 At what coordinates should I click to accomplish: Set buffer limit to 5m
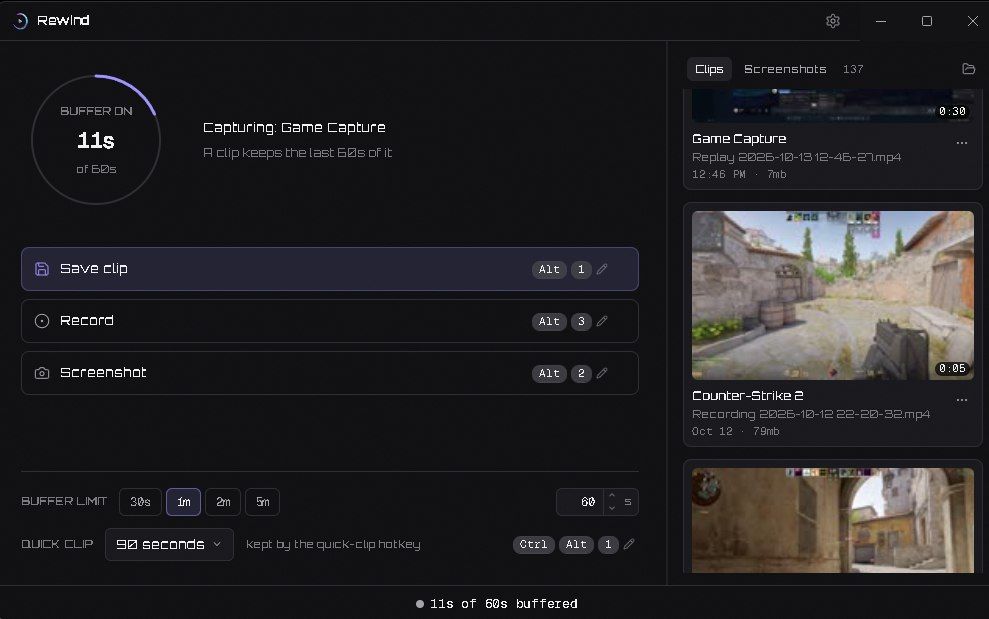click(x=262, y=502)
